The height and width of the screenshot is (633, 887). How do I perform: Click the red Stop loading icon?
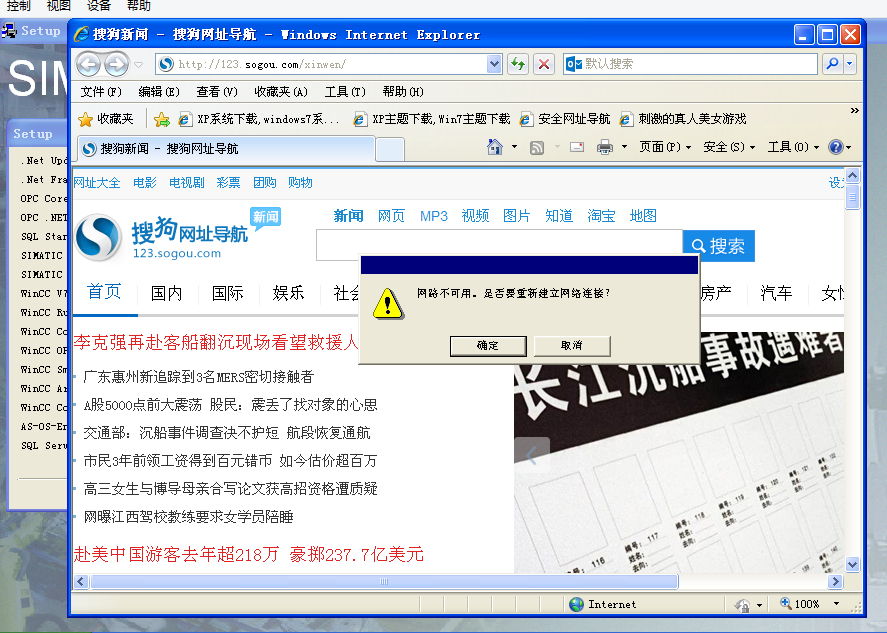pos(544,64)
